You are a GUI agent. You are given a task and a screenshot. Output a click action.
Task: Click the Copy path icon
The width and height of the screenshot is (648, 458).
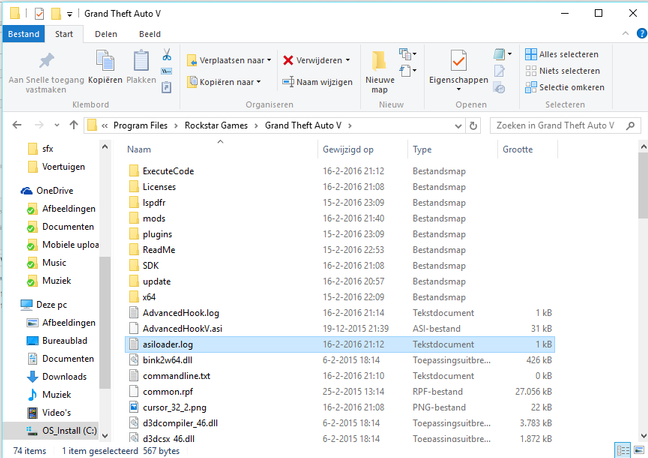(167, 71)
